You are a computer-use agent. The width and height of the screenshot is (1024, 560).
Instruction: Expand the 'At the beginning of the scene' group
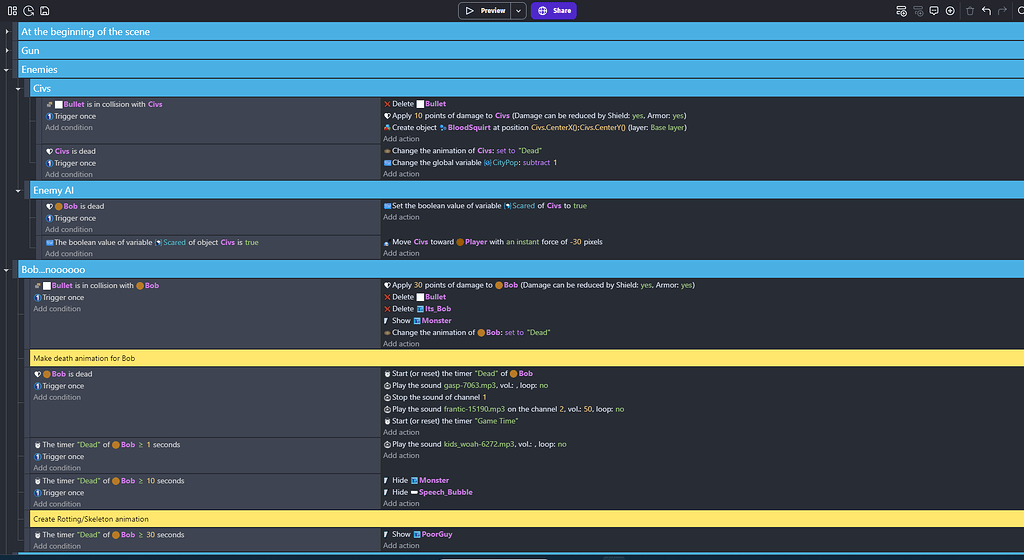7,31
